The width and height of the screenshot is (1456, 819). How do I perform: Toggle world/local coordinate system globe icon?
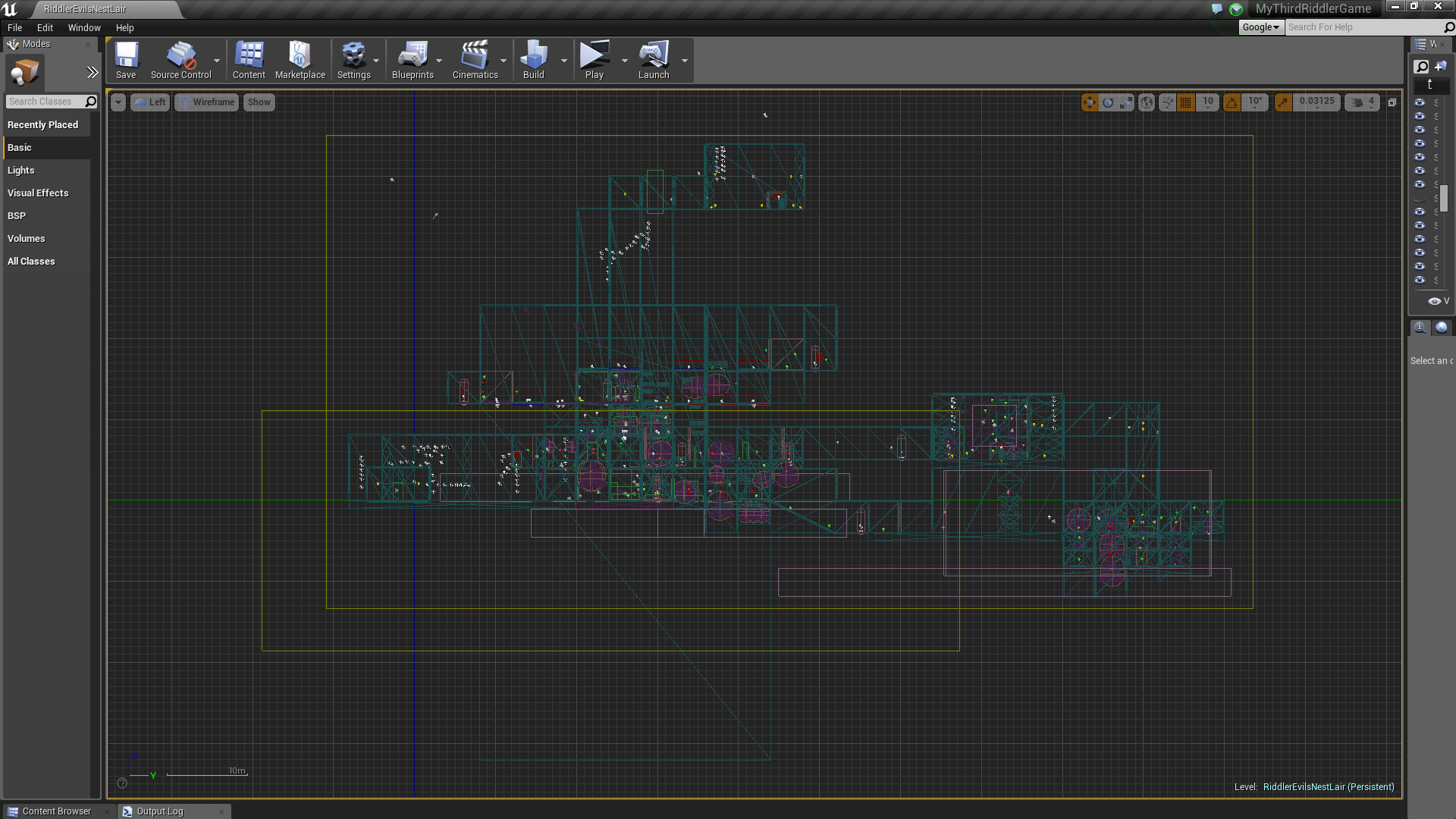[x=1147, y=102]
